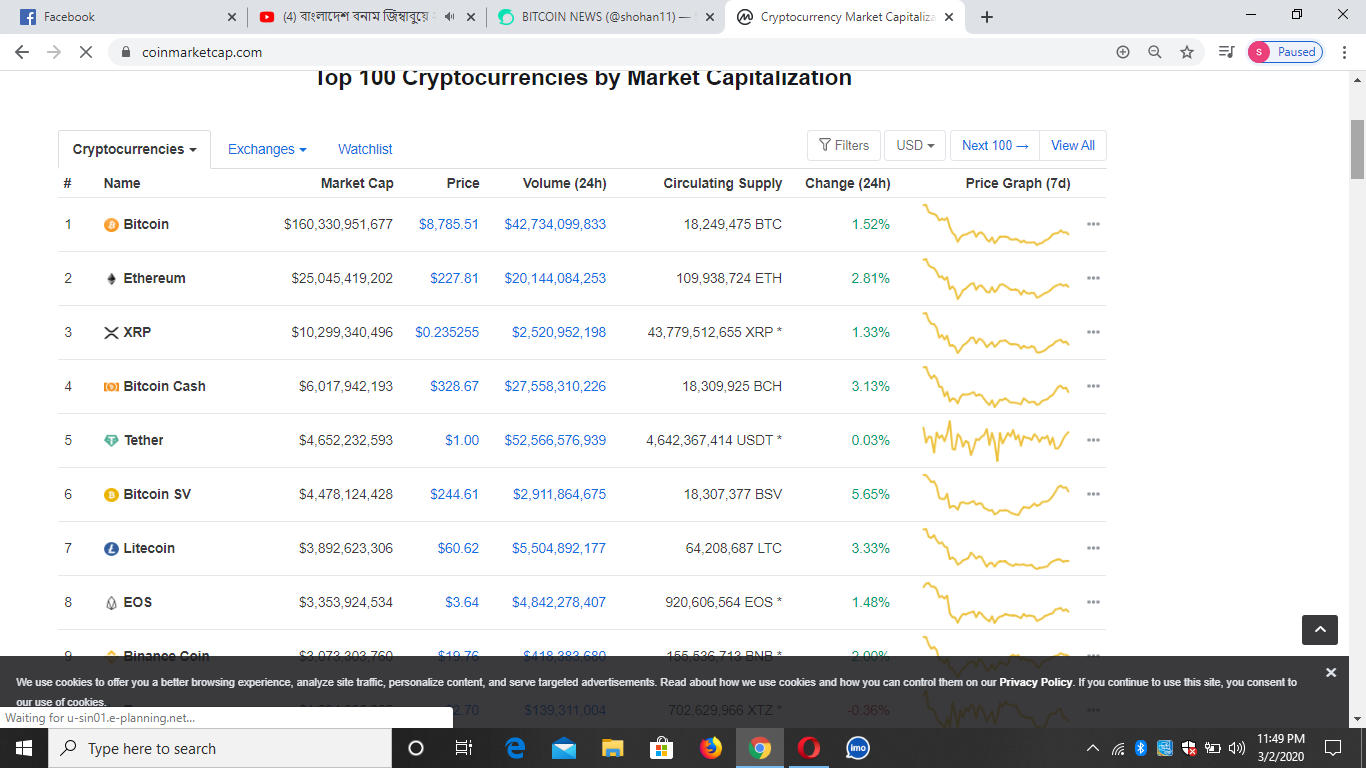Go to Next 100 cryptocurrencies
Screen dimensions: 1366x768
pyautogui.click(x=995, y=146)
